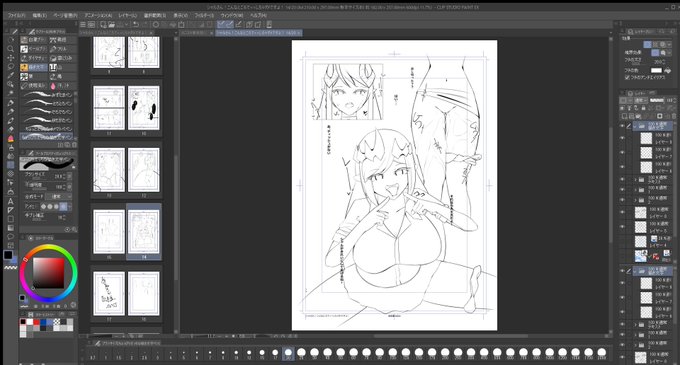The width and height of the screenshot is (680, 365).
Task: Select the orange-icon sub tool group
Action: pos(34,67)
